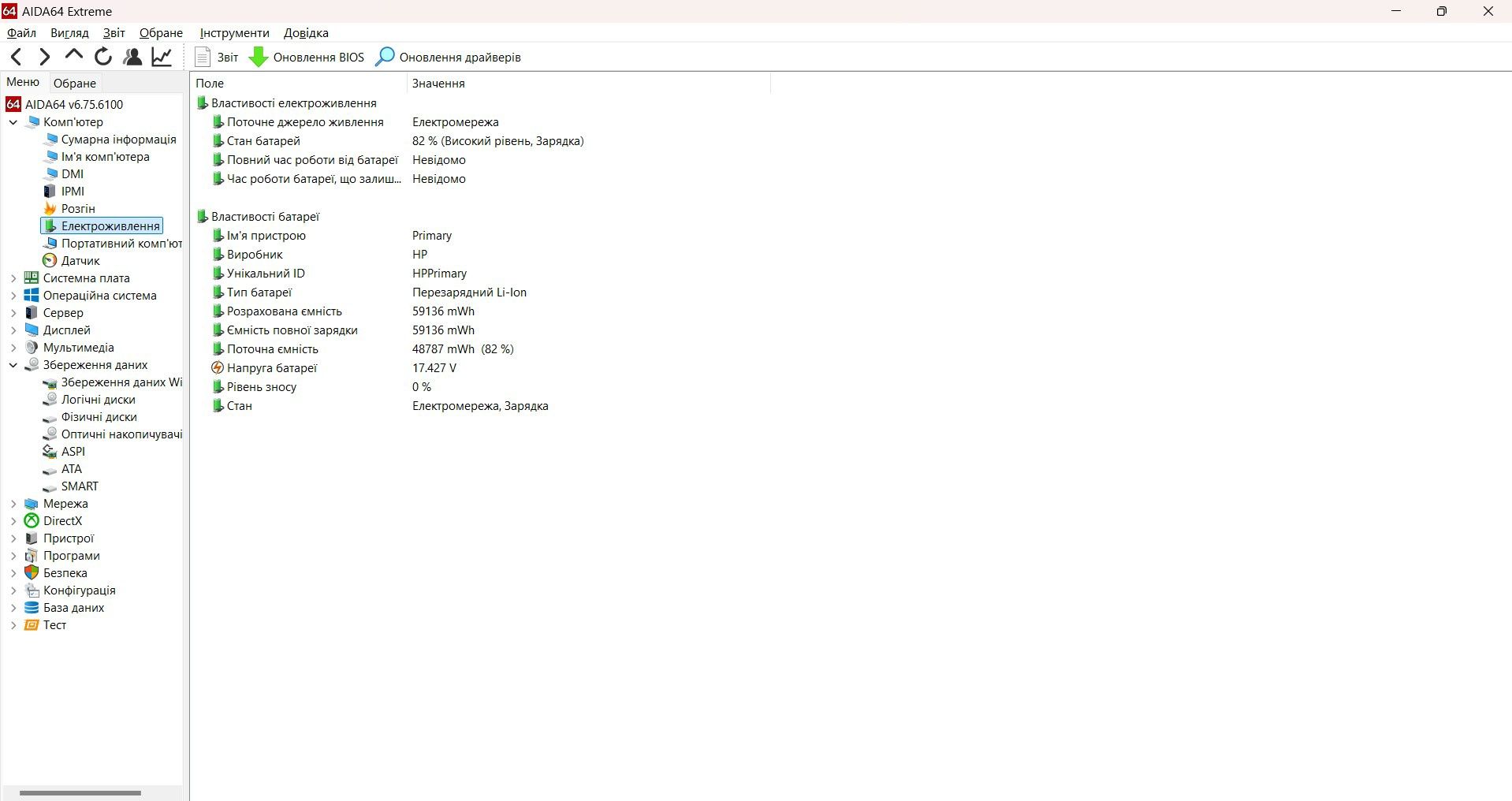Open the Вигляд menu
This screenshot has height=801, width=1512.
[x=69, y=33]
